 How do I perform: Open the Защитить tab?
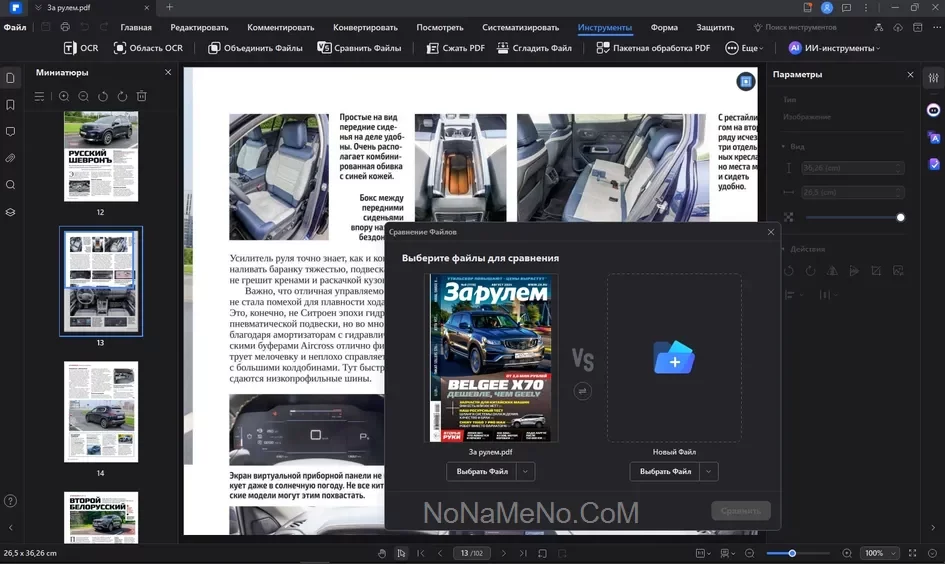(x=715, y=28)
